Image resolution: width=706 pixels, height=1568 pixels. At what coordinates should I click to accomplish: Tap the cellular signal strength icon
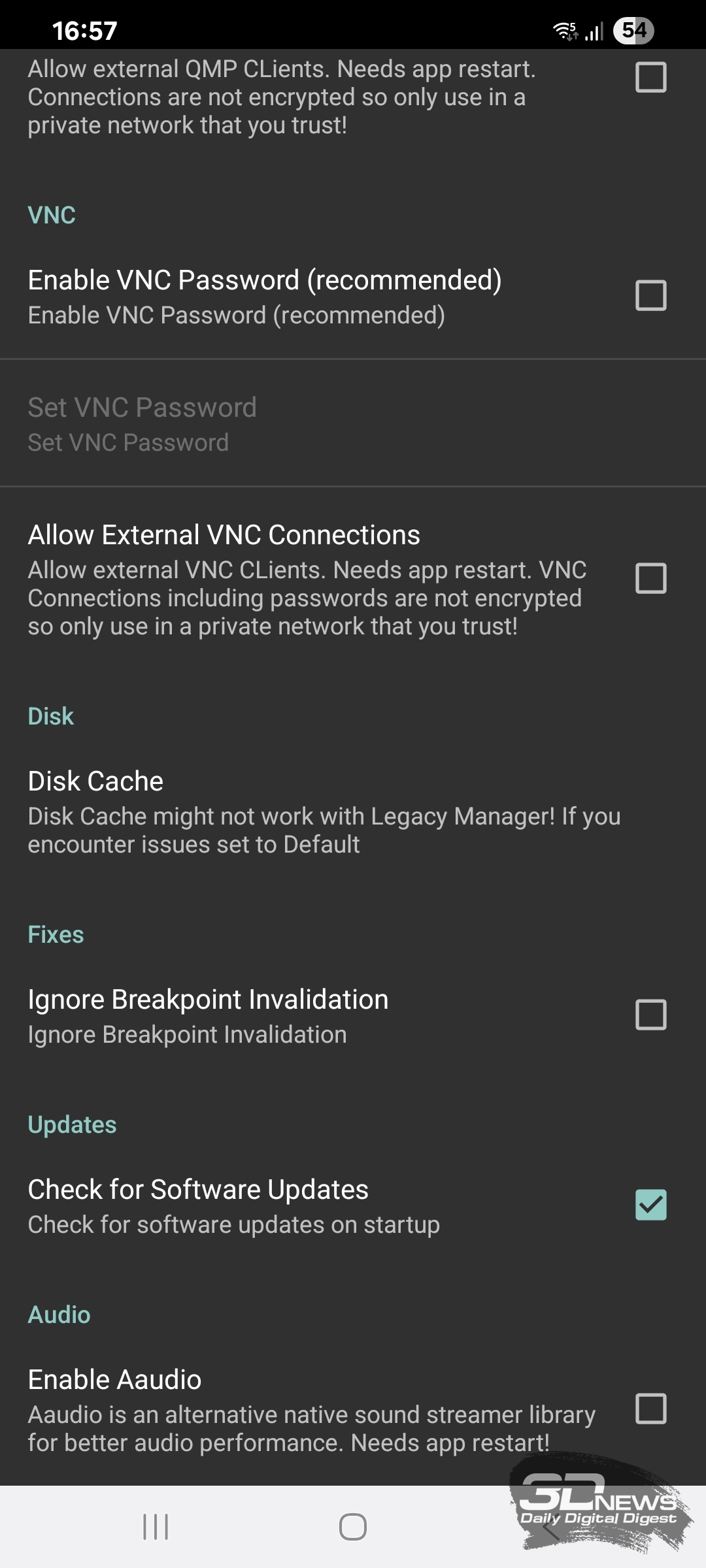tap(594, 31)
